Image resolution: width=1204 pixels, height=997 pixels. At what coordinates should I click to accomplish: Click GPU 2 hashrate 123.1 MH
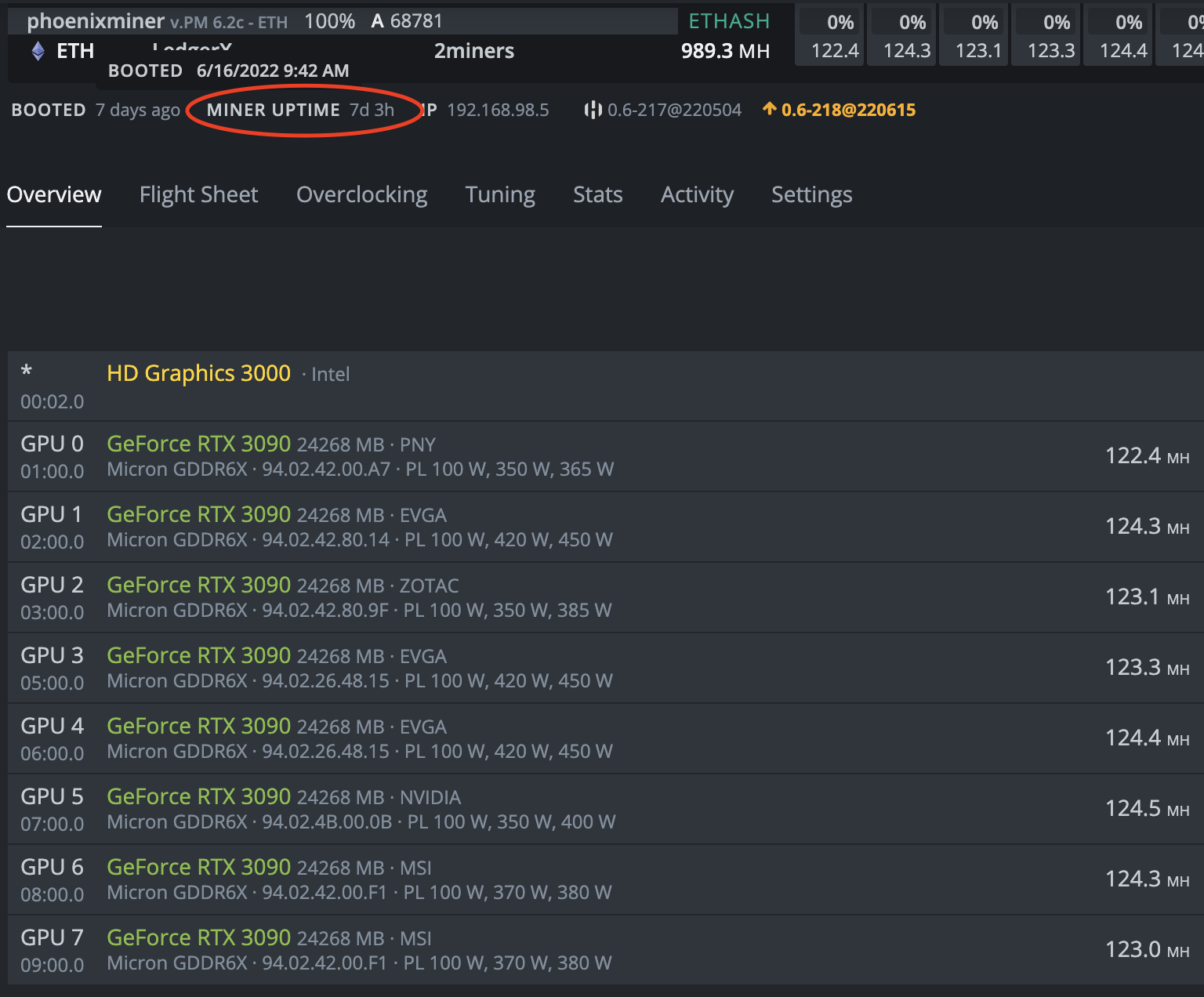(1148, 596)
